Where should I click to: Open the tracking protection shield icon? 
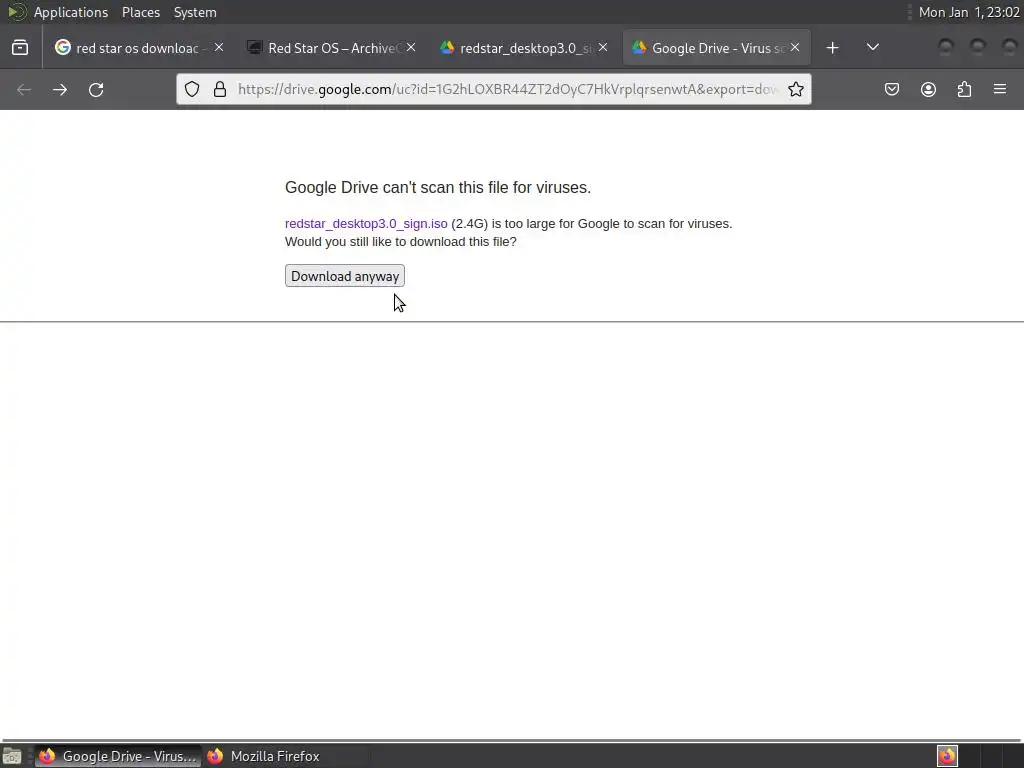192,89
